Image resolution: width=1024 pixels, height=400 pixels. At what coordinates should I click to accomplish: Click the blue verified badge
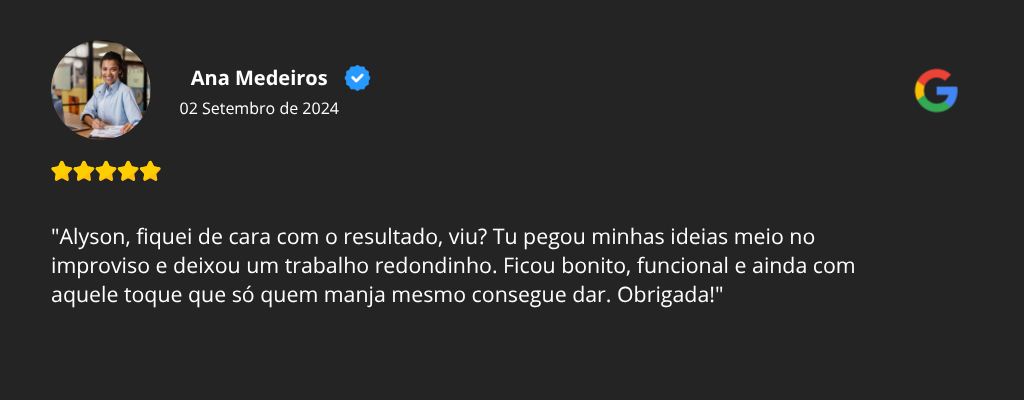coord(357,78)
